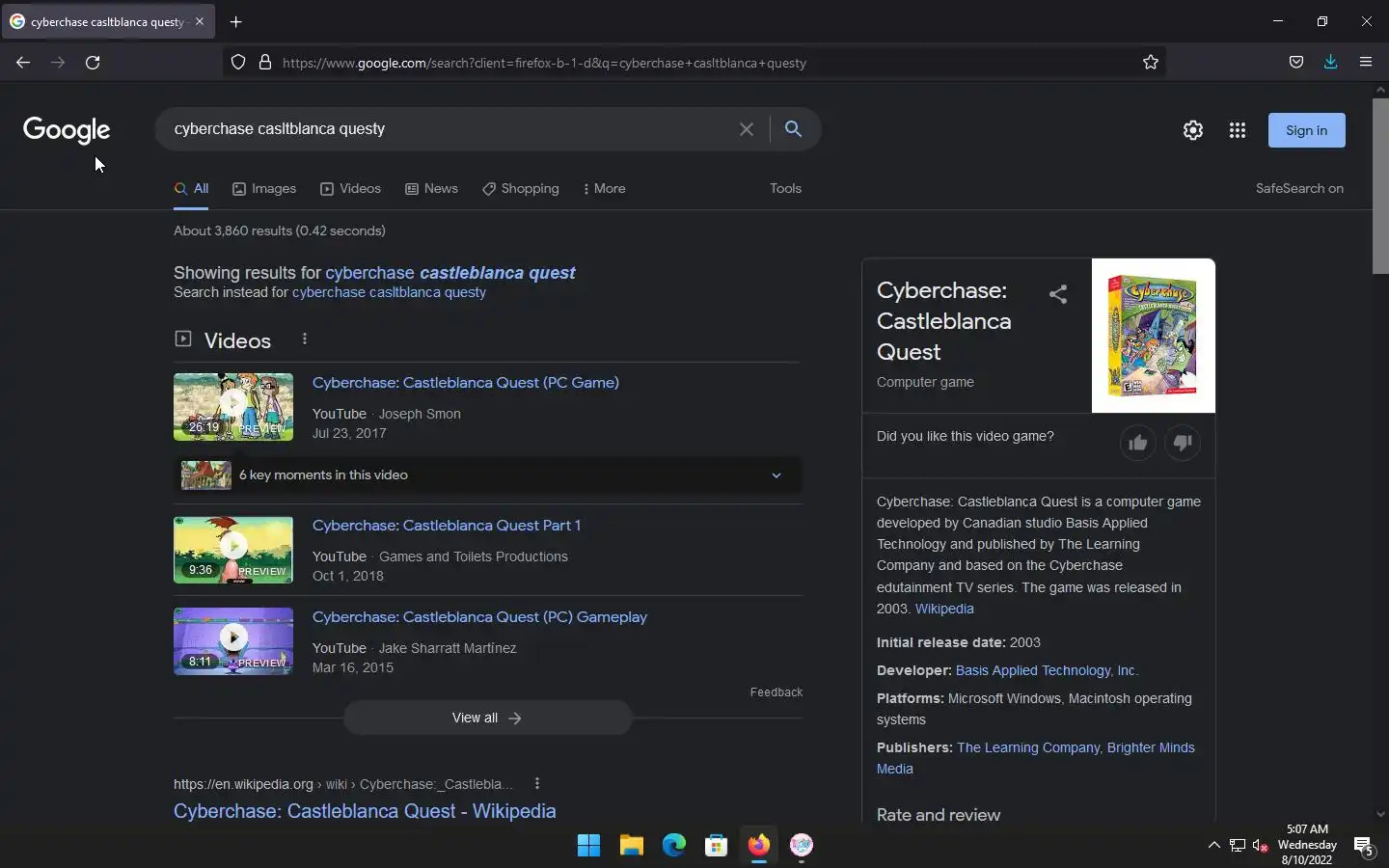This screenshot has height=868, width=1389.
Task: Open Firefox downloads panel
Action: (1330, 63)
